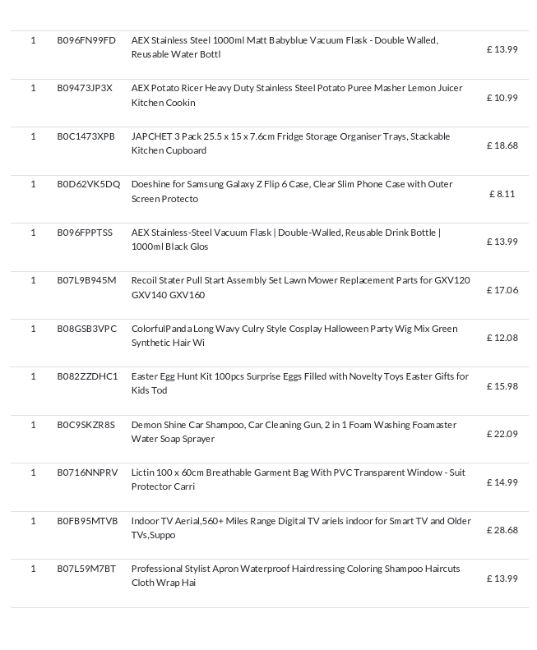The height and width of the screenshot is (650, 537).
Task: Open the Recoil Starter Pull Start Assembly item
Action: click(301, 287)
